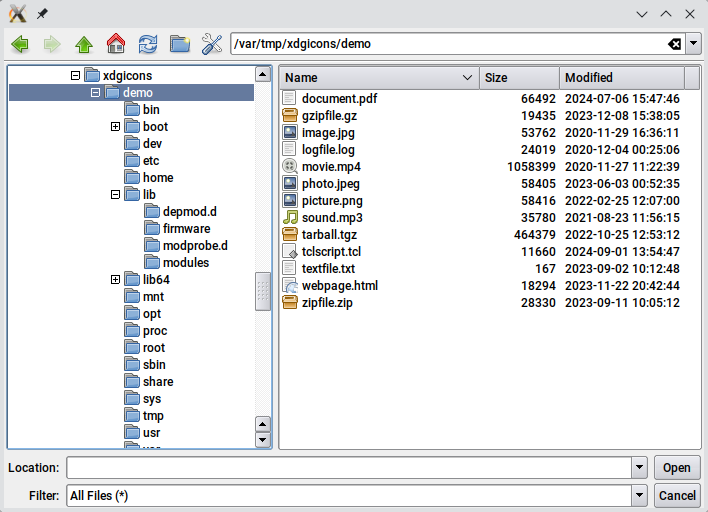Refresh the file listing

pos(148,44)
